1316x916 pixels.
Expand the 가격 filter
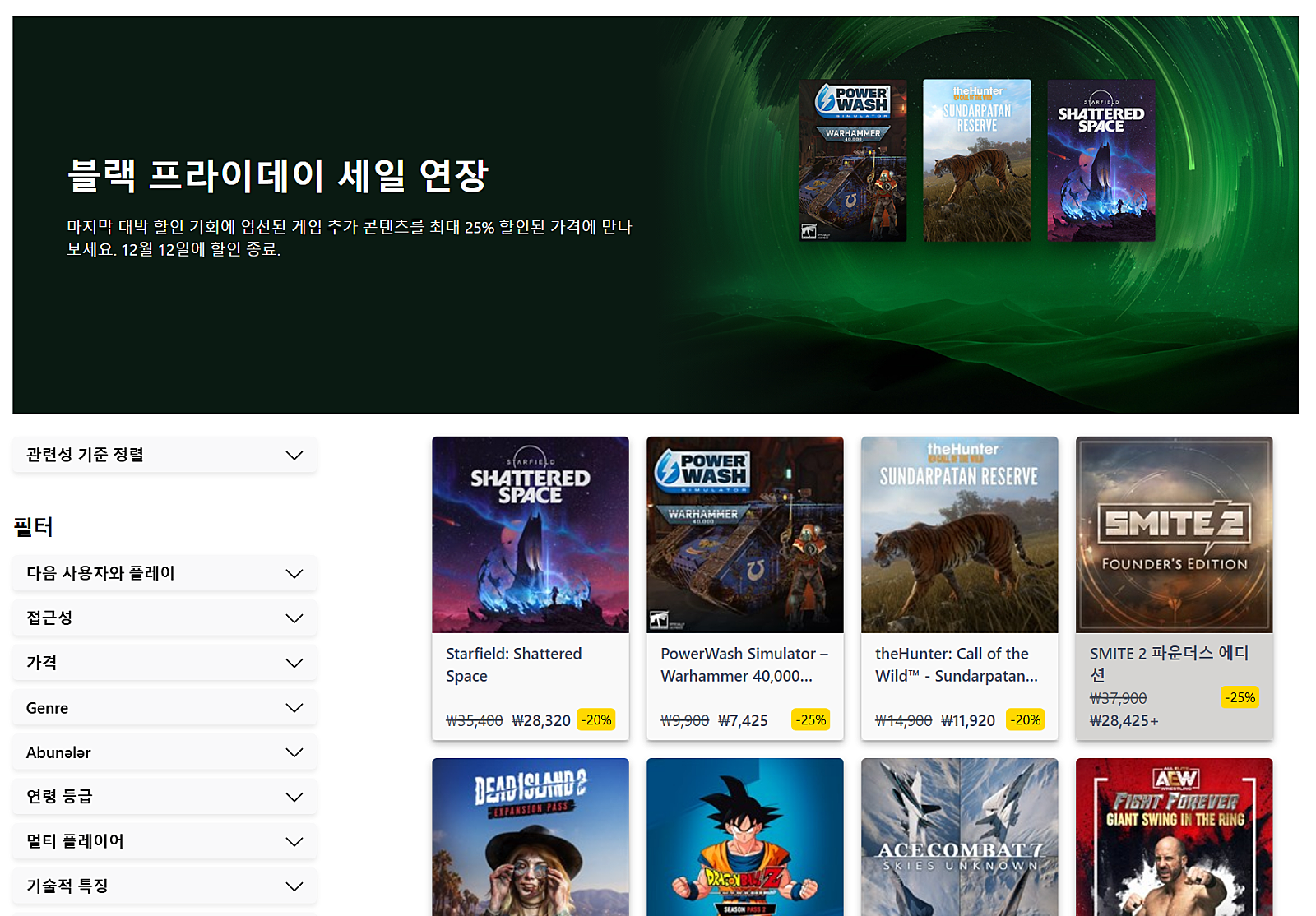coord(164,663)
